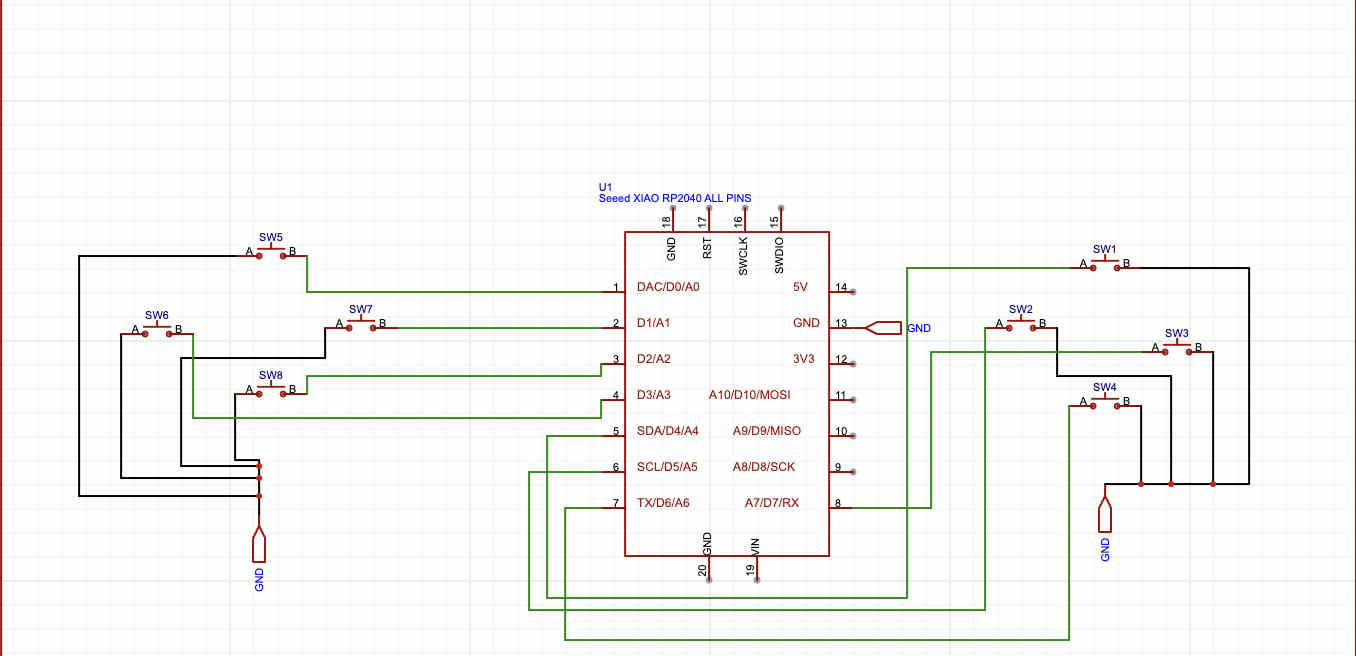Click the A9/D9/MISO pin label

(767, 431)
